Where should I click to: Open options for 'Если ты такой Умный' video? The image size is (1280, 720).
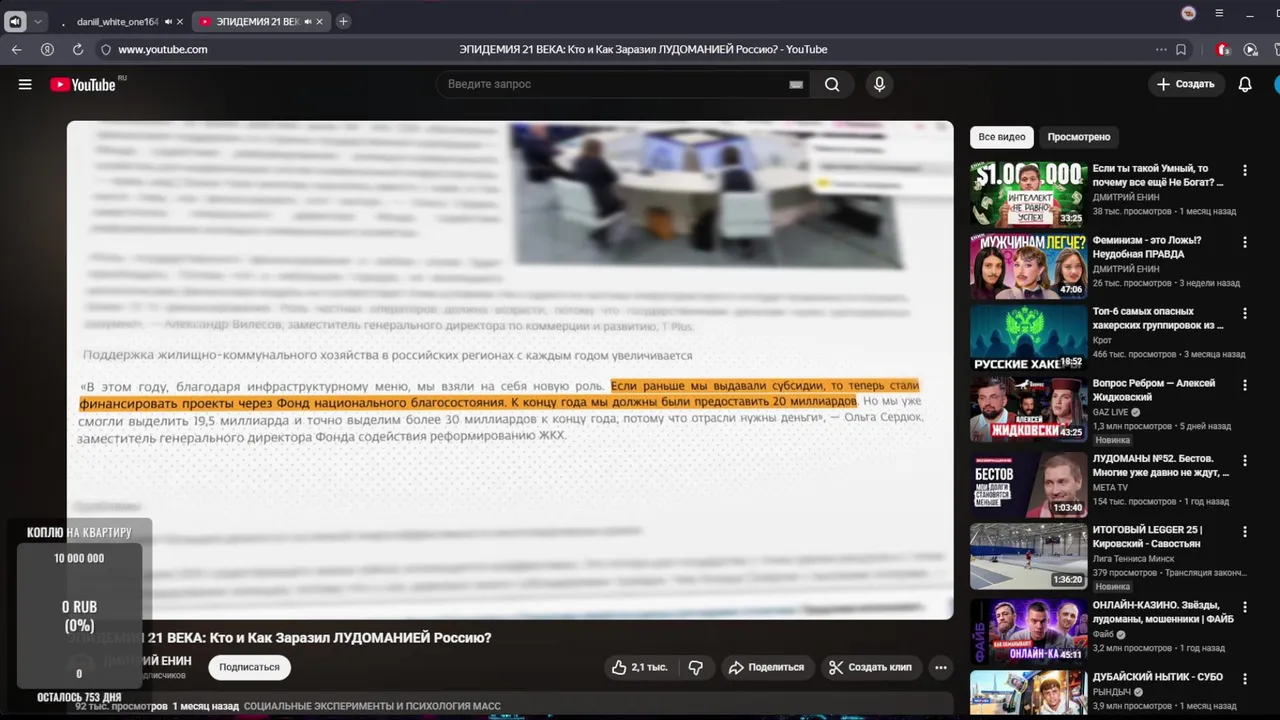(x=1245, y=171)
